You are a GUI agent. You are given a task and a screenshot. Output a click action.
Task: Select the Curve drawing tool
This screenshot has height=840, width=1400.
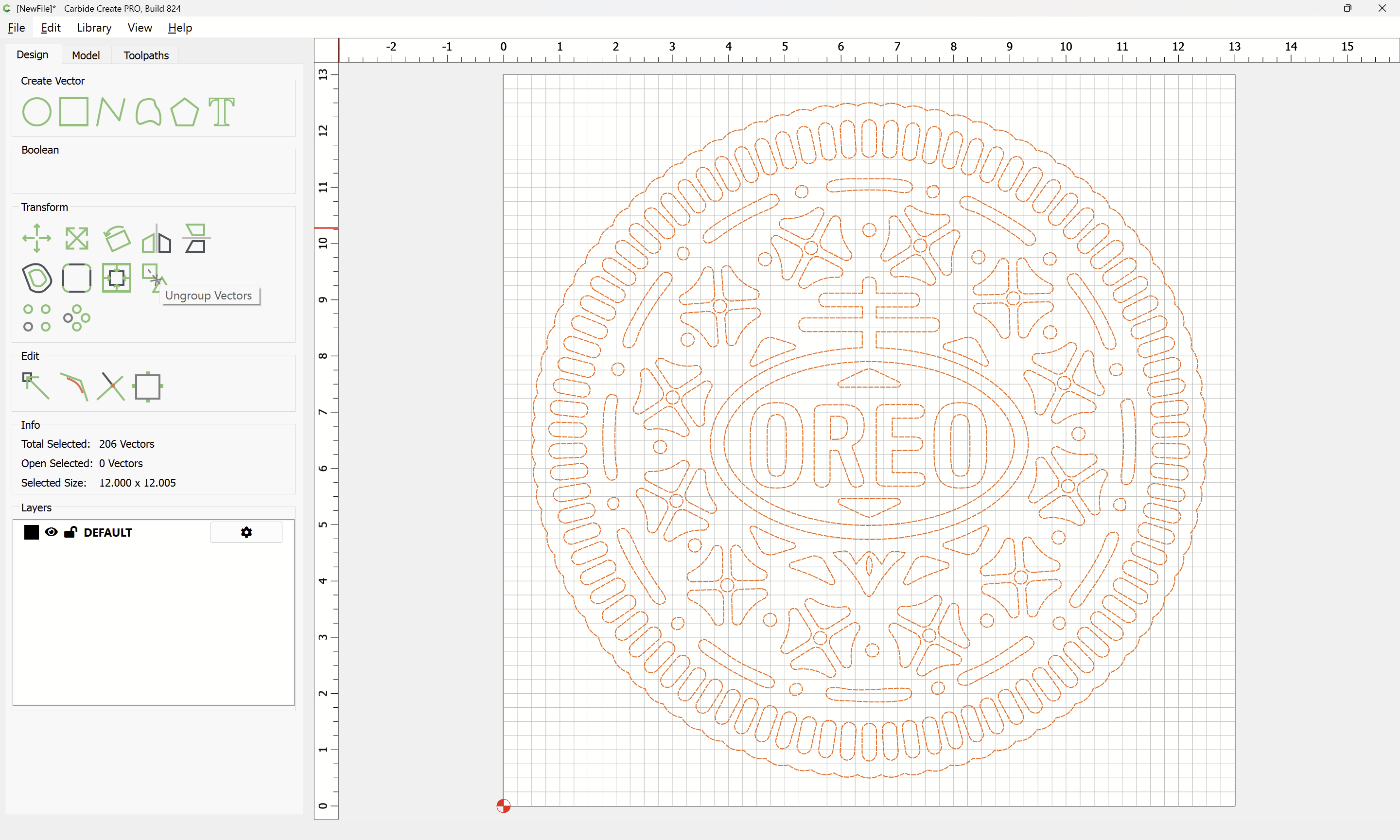click(x=148, y=111)
